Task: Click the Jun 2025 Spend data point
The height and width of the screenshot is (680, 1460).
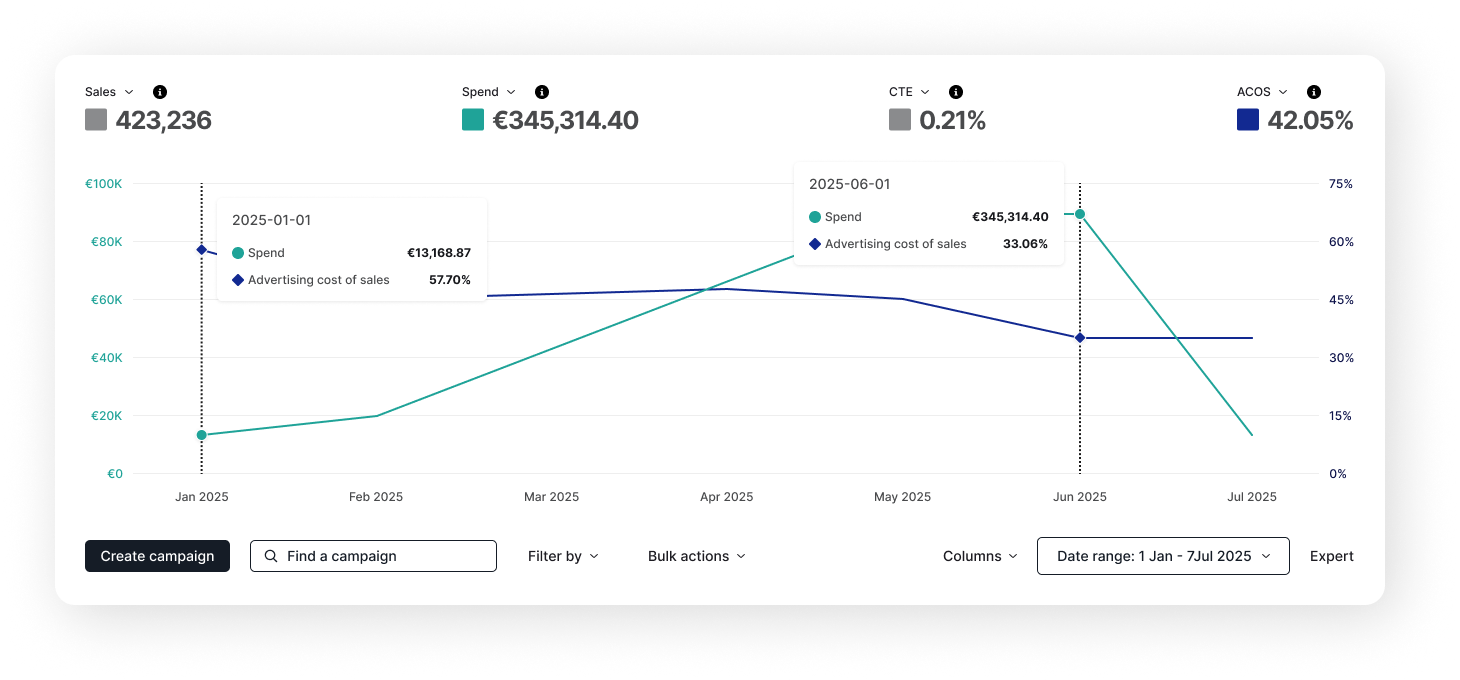Action: [1080, 214]
